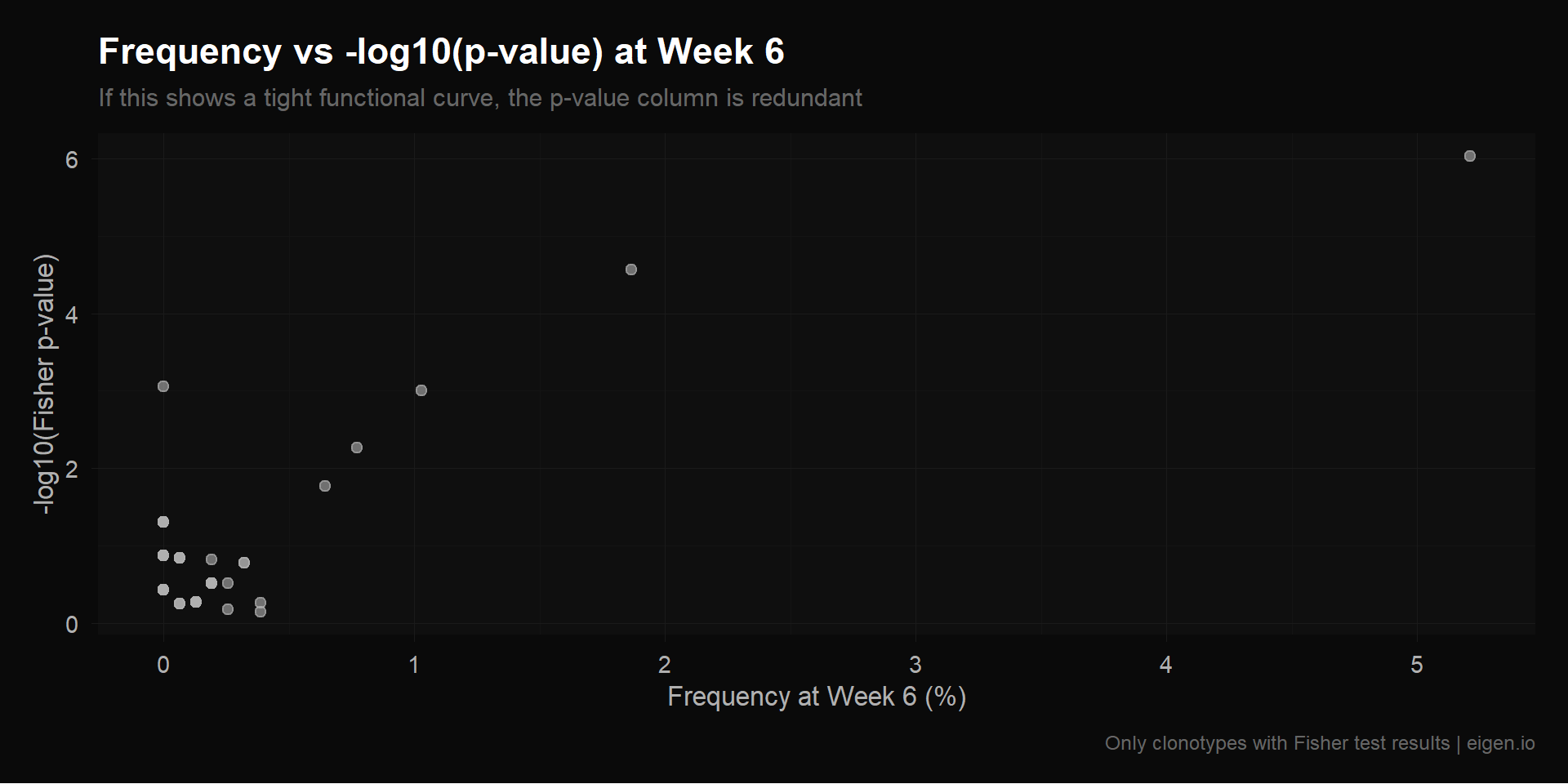Select the zero-frequency point near y-value 3

(x=163, y=386)
